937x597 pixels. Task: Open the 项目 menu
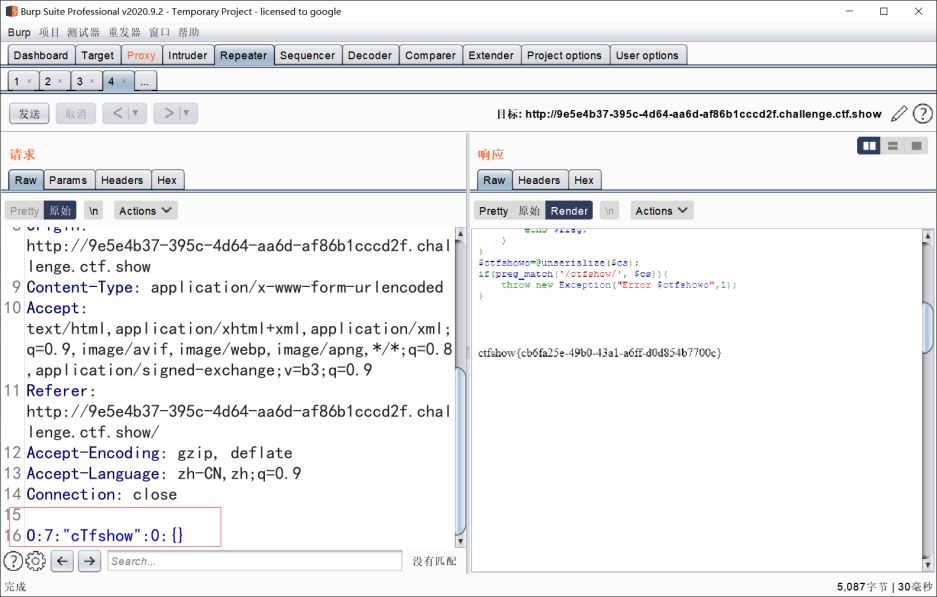[49, 32]
